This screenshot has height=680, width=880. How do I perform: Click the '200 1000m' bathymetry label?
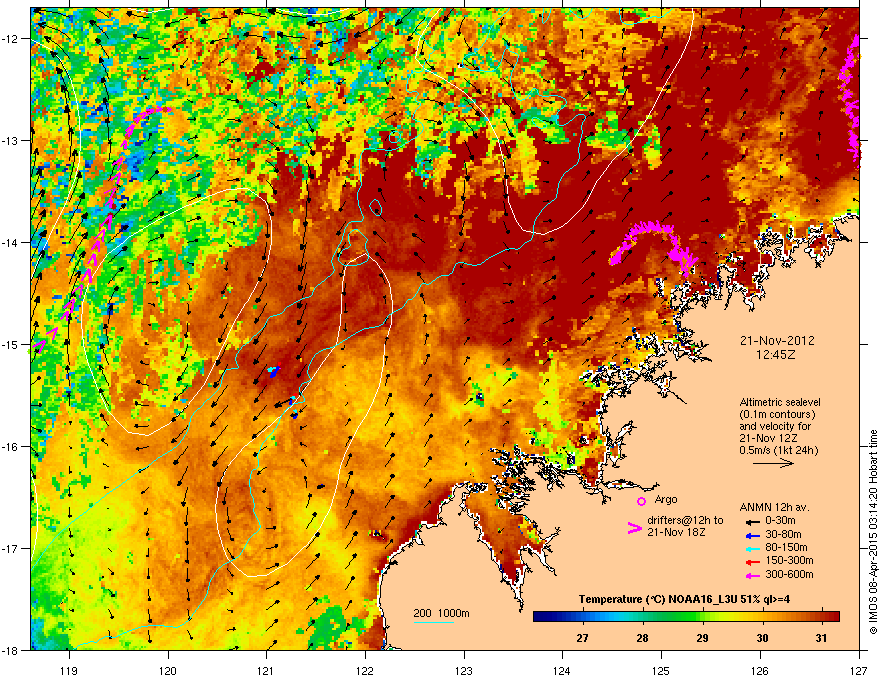tap(441, 613)
